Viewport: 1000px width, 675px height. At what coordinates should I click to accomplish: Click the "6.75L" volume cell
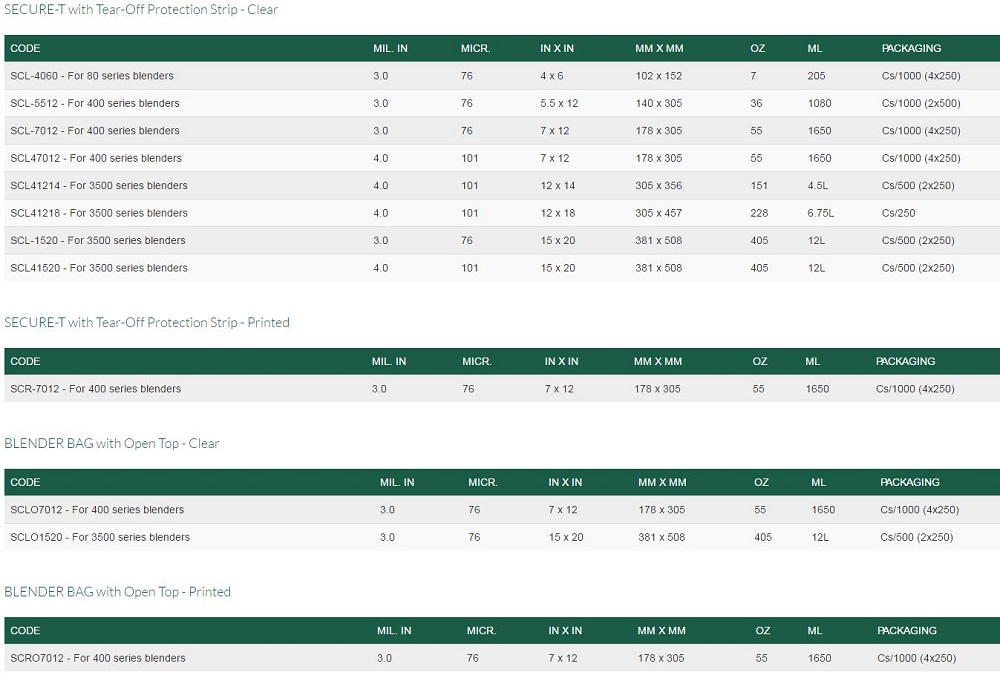click(x=821, y=213)
